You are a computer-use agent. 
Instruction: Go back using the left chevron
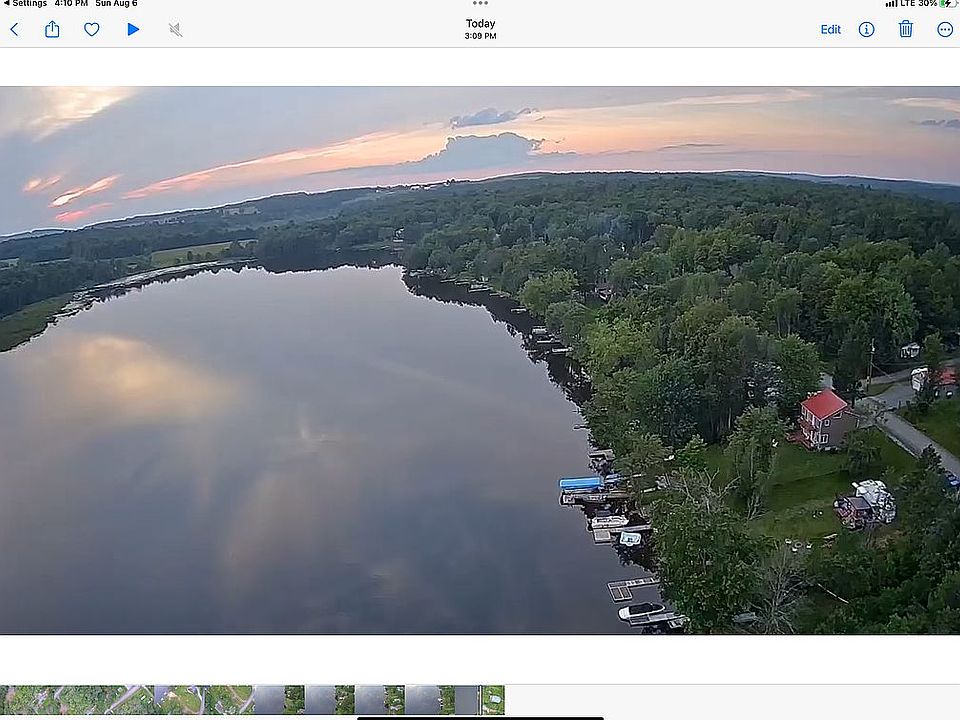pos(14,30)
